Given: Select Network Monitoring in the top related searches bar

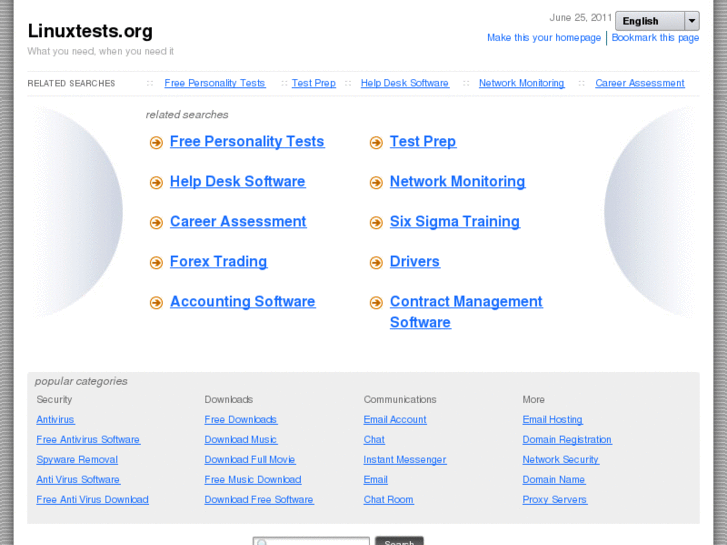Looking at the screenshot, I should (x=521, y=83).
